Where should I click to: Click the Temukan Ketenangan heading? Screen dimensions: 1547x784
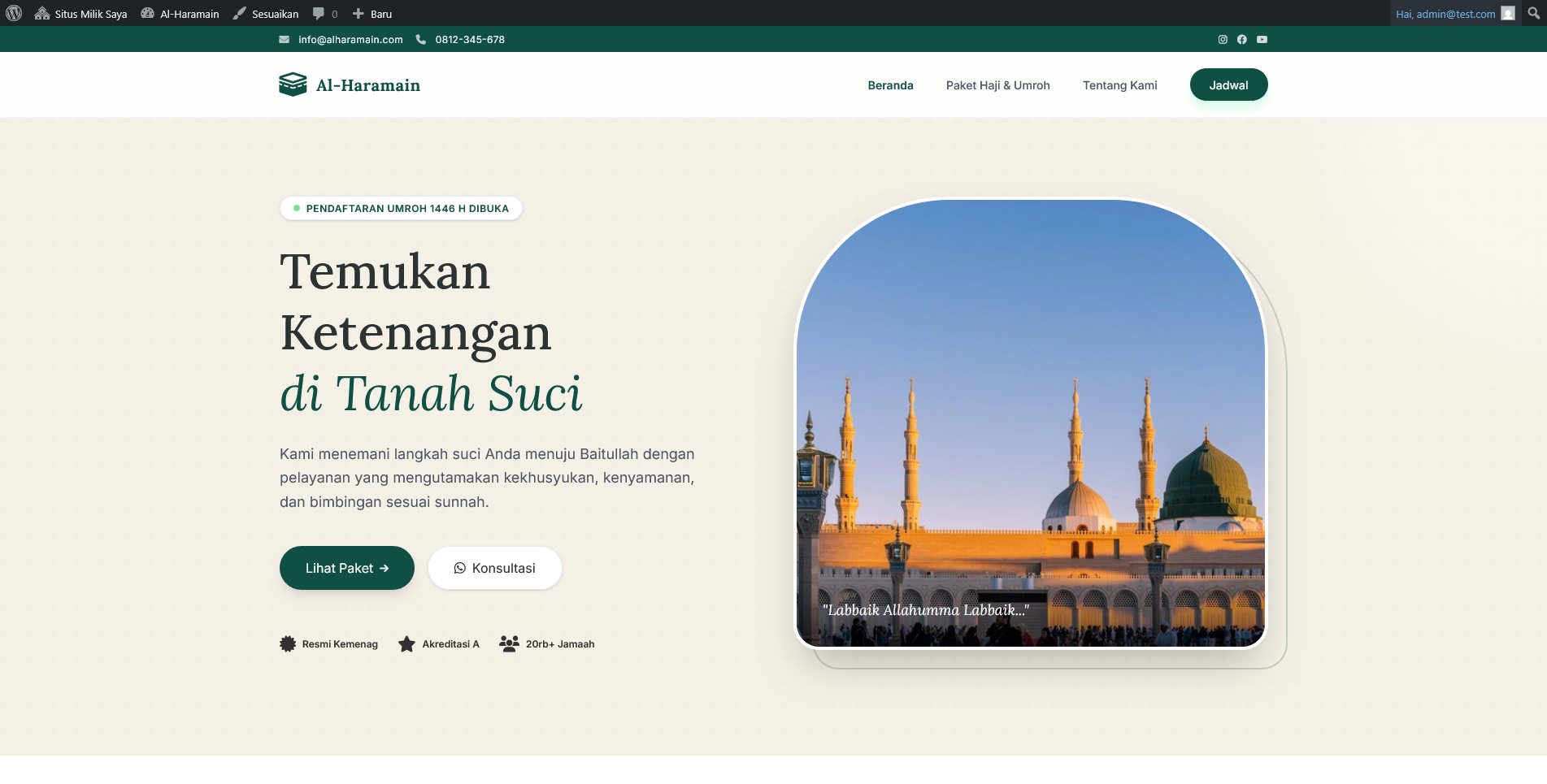click(415, 302)
